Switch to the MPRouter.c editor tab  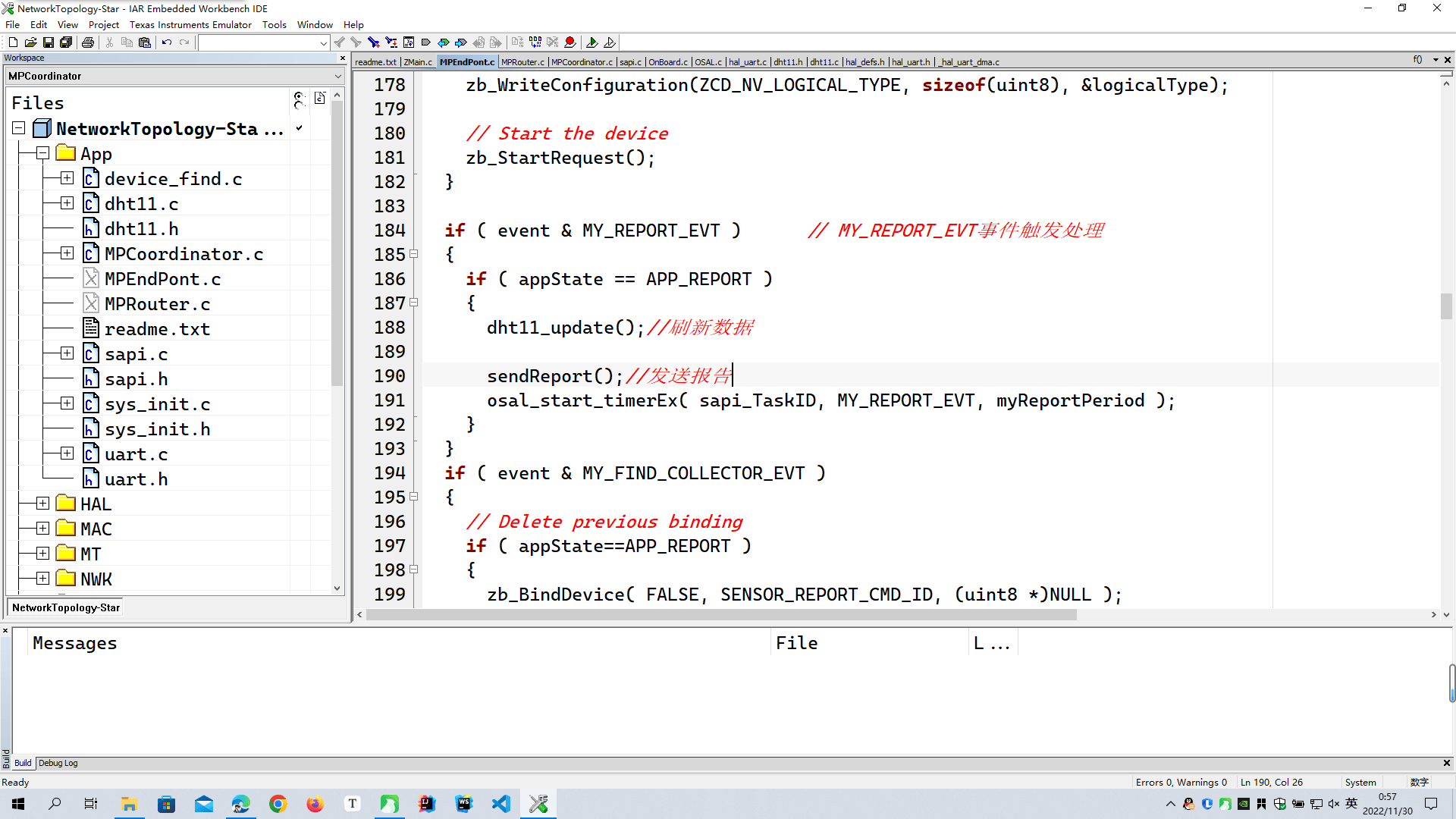click(522, 62)
